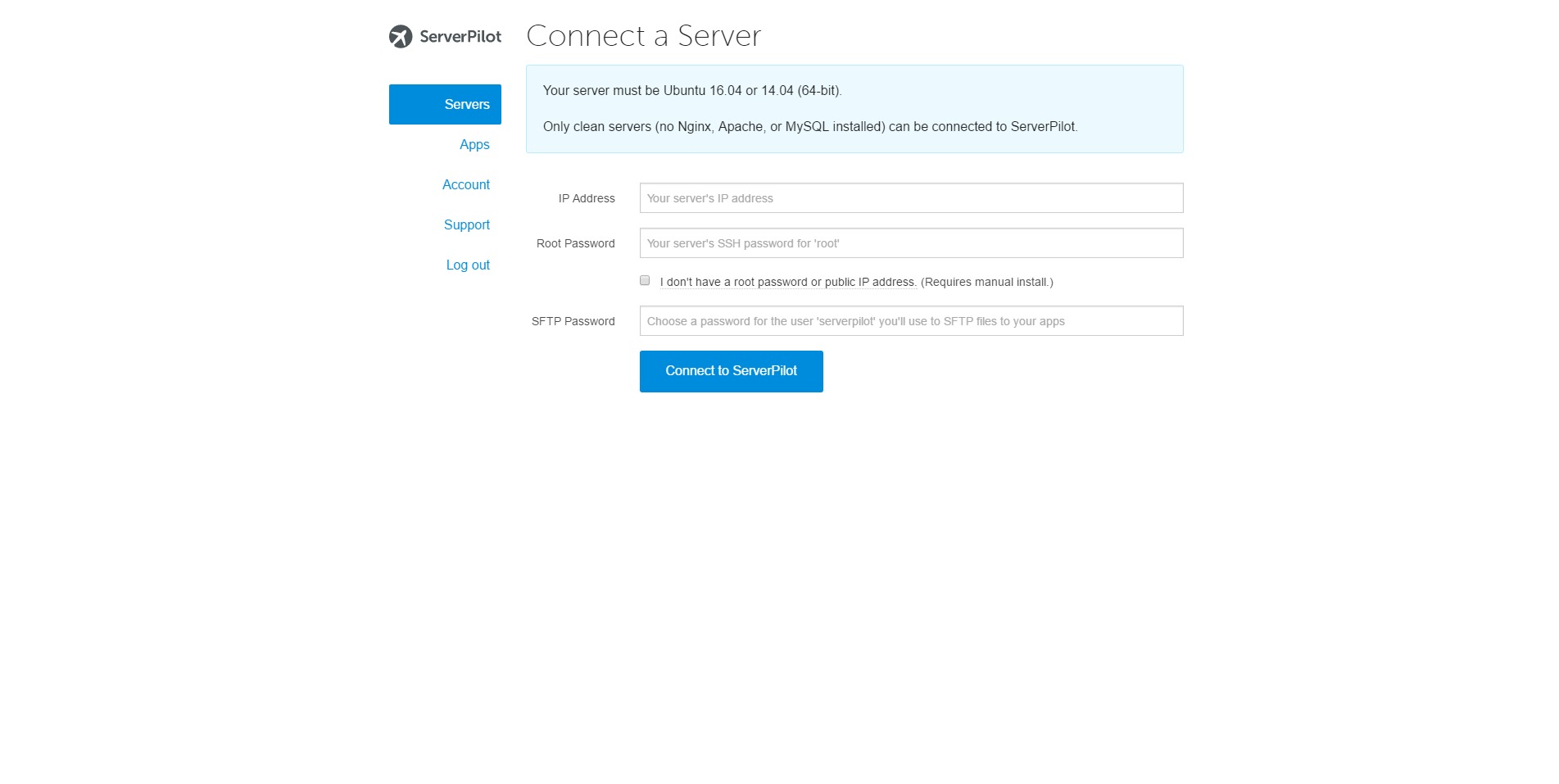
Task: Click the Connect a Server heading
Action: coord(644,35)
